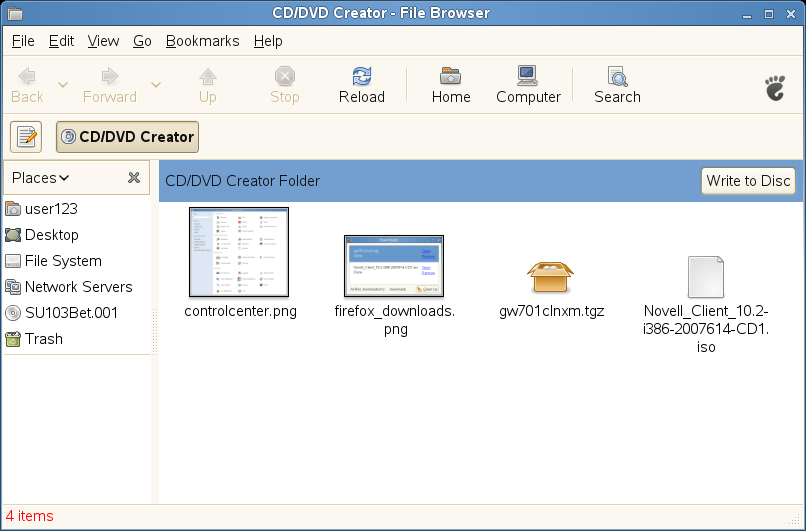Click the gw701clnxm.tgz file name
This screenshot has height=531, width=806.
(x=552, y=312)
